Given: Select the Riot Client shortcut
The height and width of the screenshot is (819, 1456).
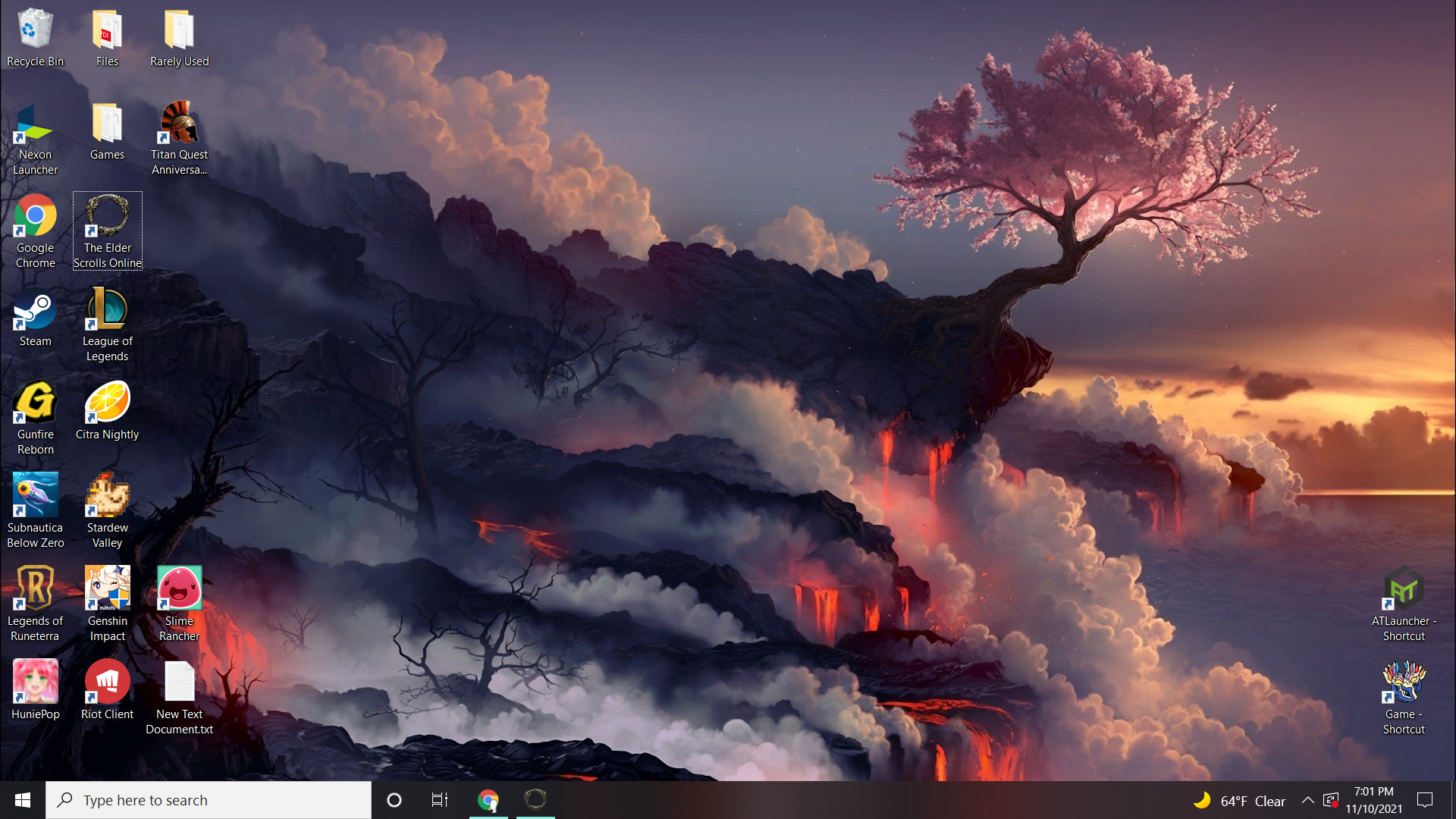Looking at the screenshot, I should (x=107, y=690).
